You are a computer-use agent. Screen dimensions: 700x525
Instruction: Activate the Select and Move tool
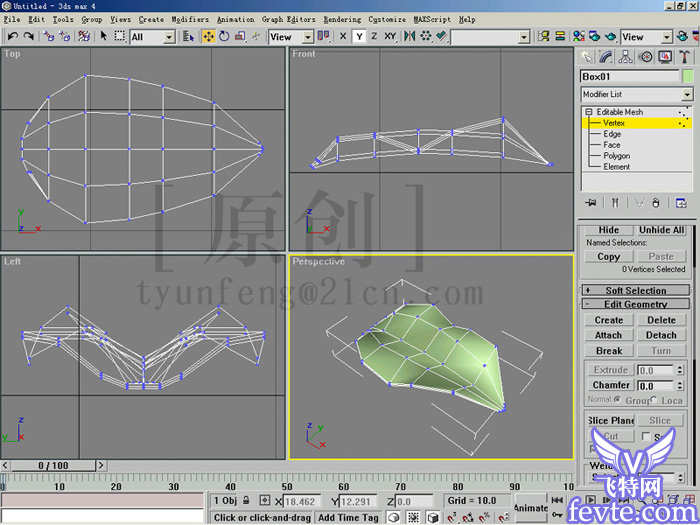208,37
